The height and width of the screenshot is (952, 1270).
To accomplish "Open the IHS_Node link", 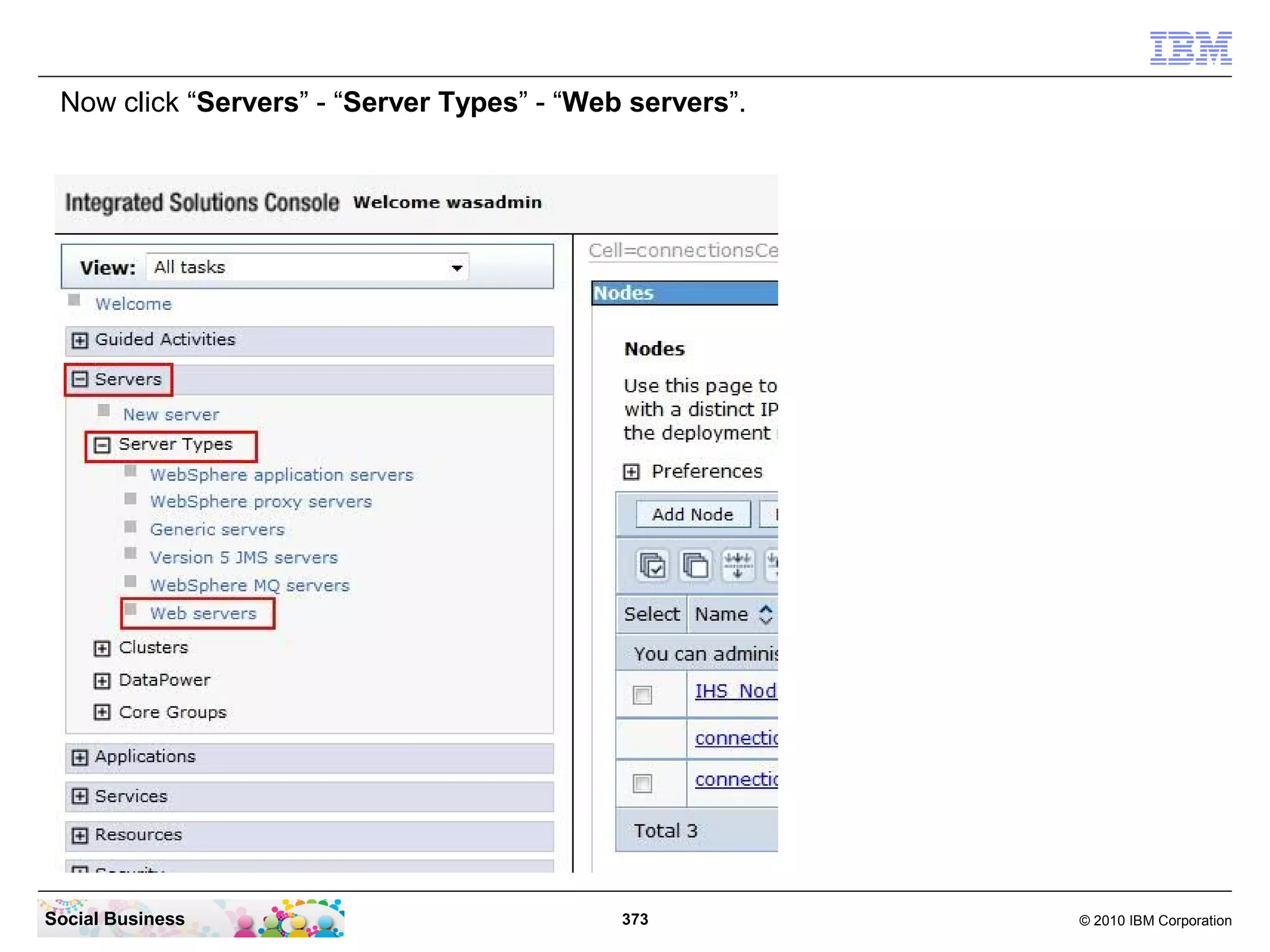I will tap(735, 690).
